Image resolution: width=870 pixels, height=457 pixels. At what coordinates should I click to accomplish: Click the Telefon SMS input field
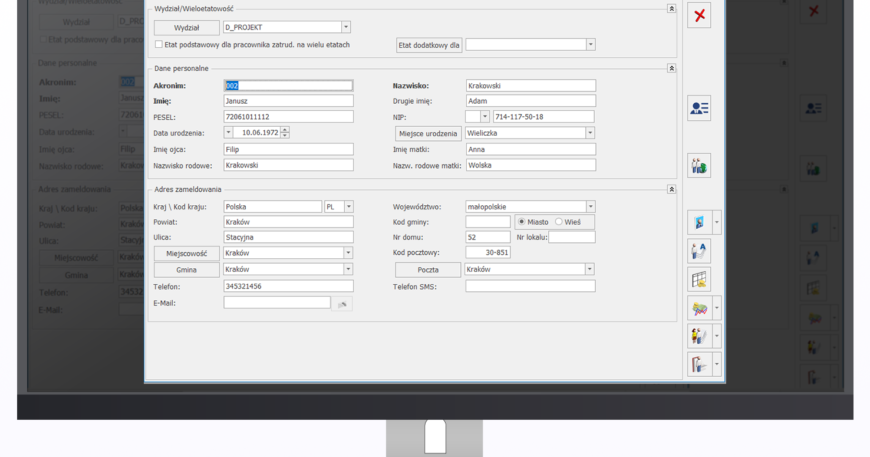[530, 286]
